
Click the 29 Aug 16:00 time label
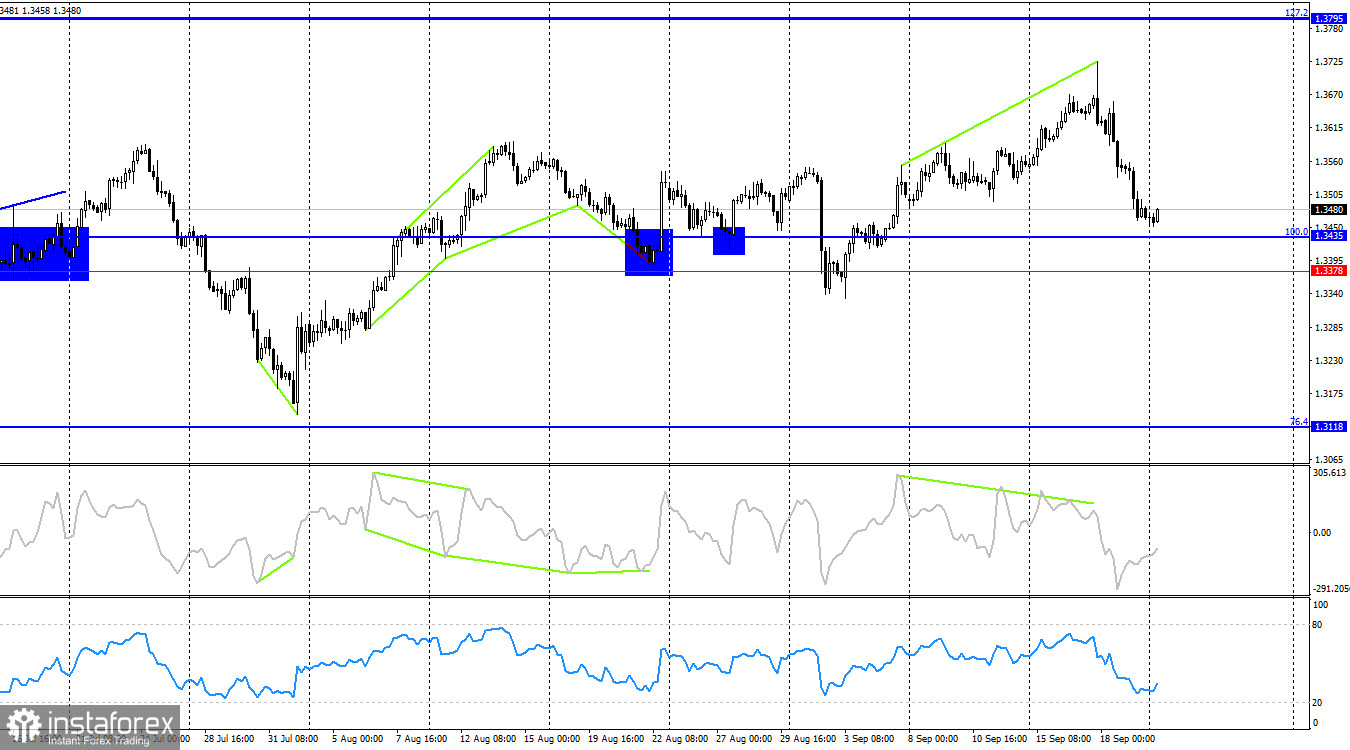807,740
